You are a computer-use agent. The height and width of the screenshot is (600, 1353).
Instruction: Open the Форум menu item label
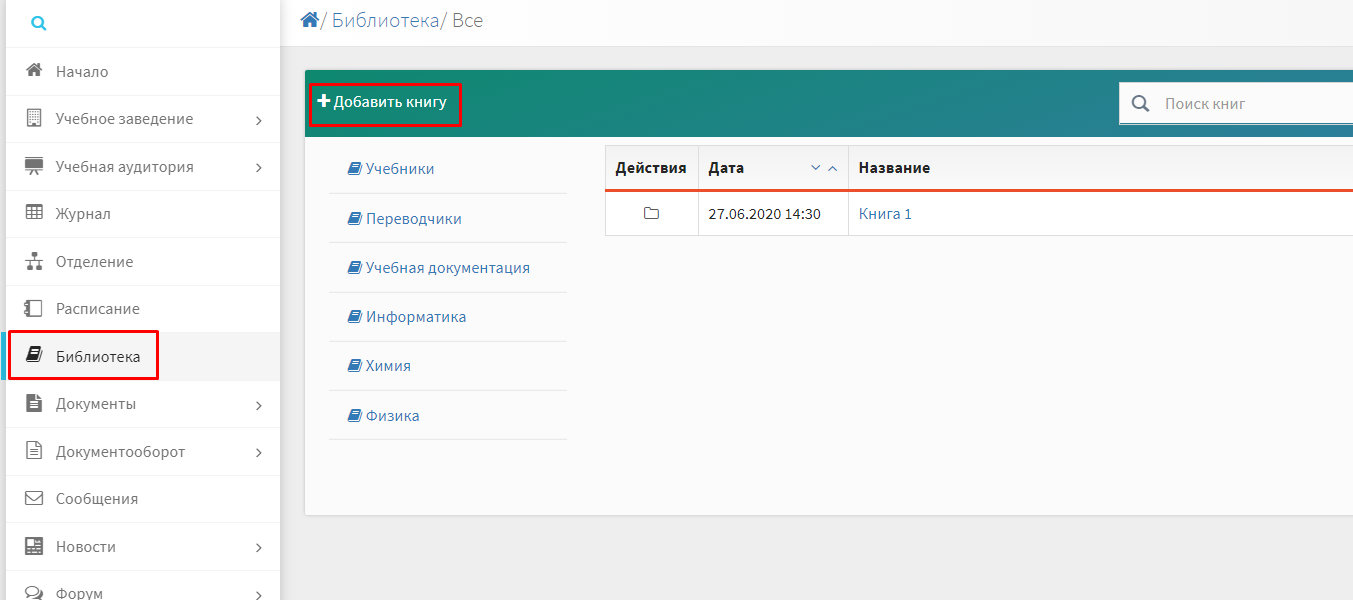tap(80, 593)
